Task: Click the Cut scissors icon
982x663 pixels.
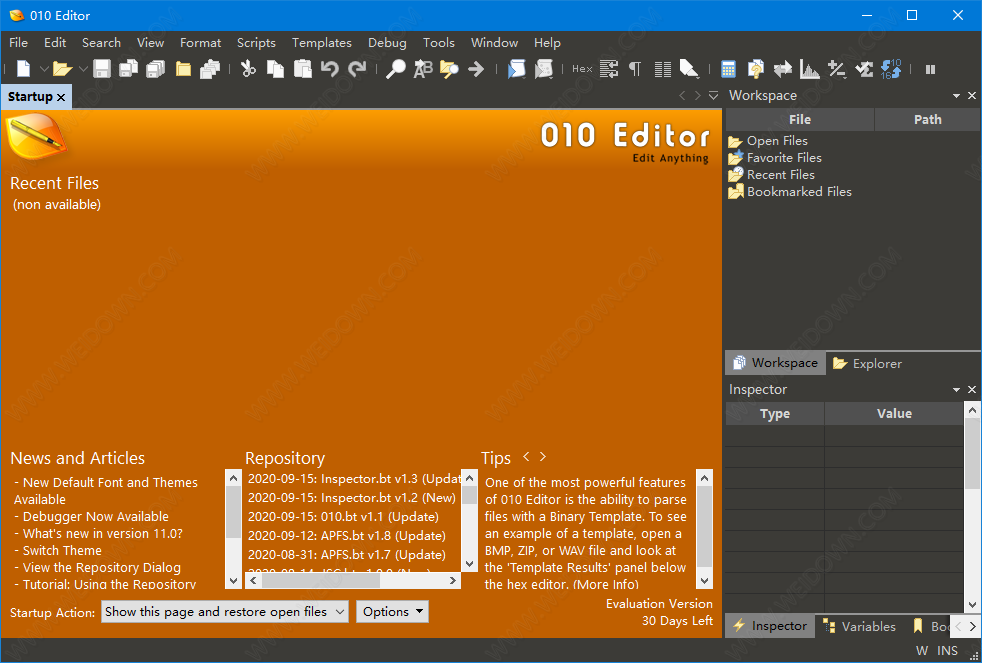Action: pyautogui.click(x=248, y=69)
